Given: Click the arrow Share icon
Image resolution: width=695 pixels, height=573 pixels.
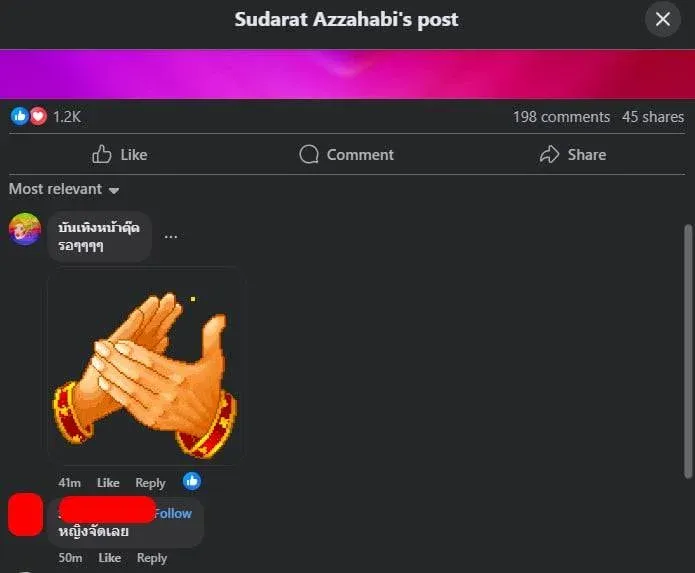Looking at the screenshot, I should tap(550, 154).
